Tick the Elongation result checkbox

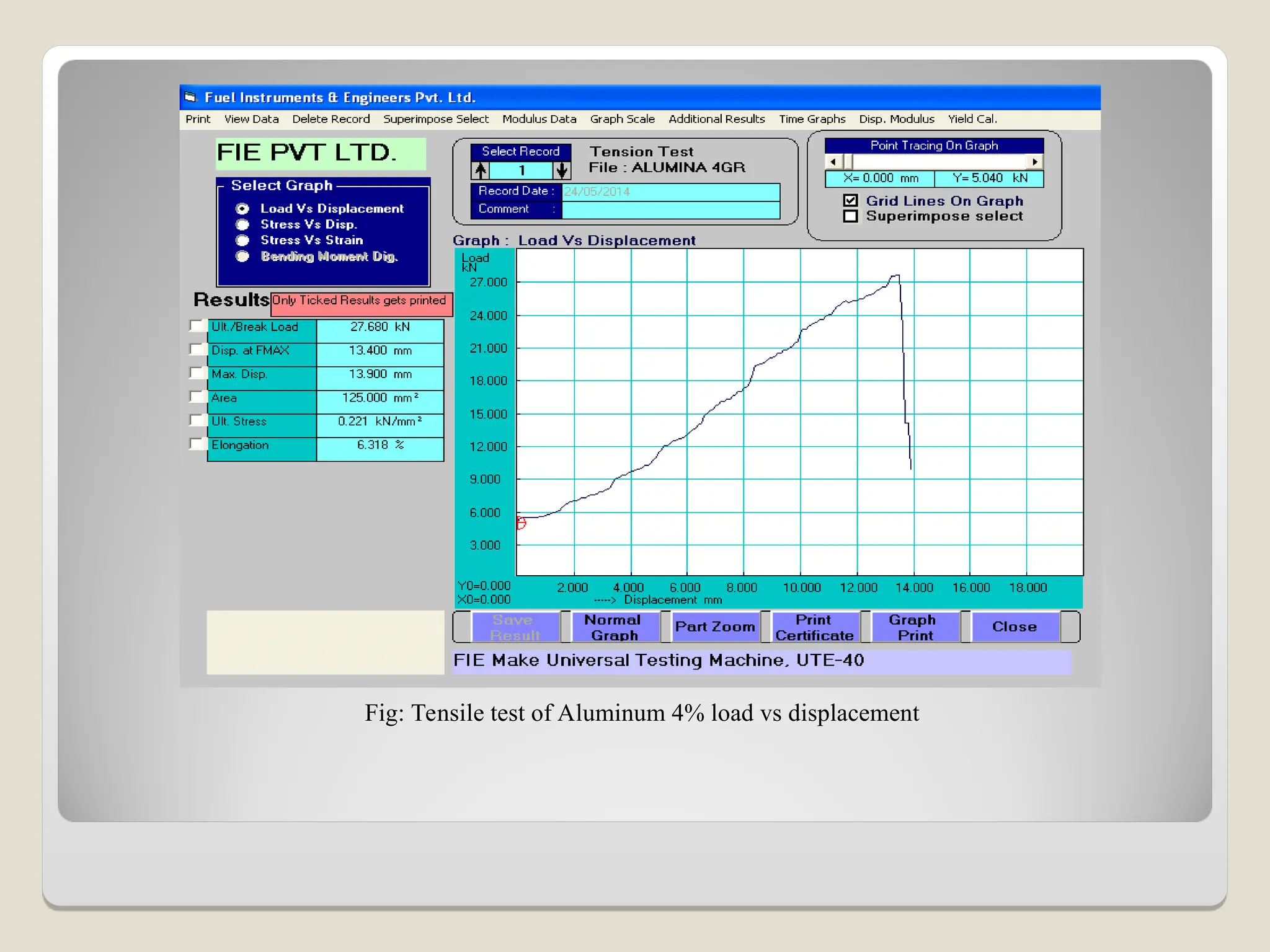click(198, 444)
